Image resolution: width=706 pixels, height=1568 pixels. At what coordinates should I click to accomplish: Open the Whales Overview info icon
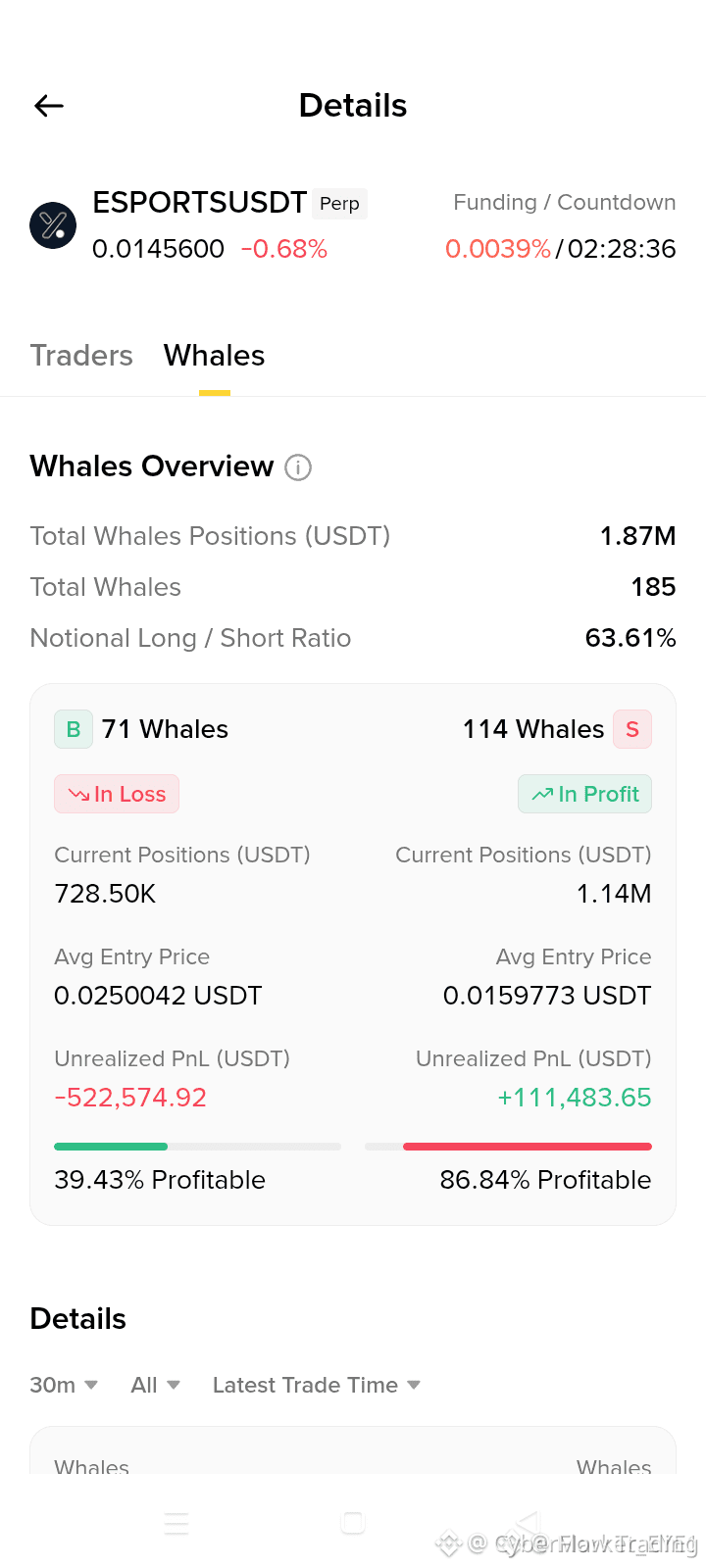click(298, 467)
